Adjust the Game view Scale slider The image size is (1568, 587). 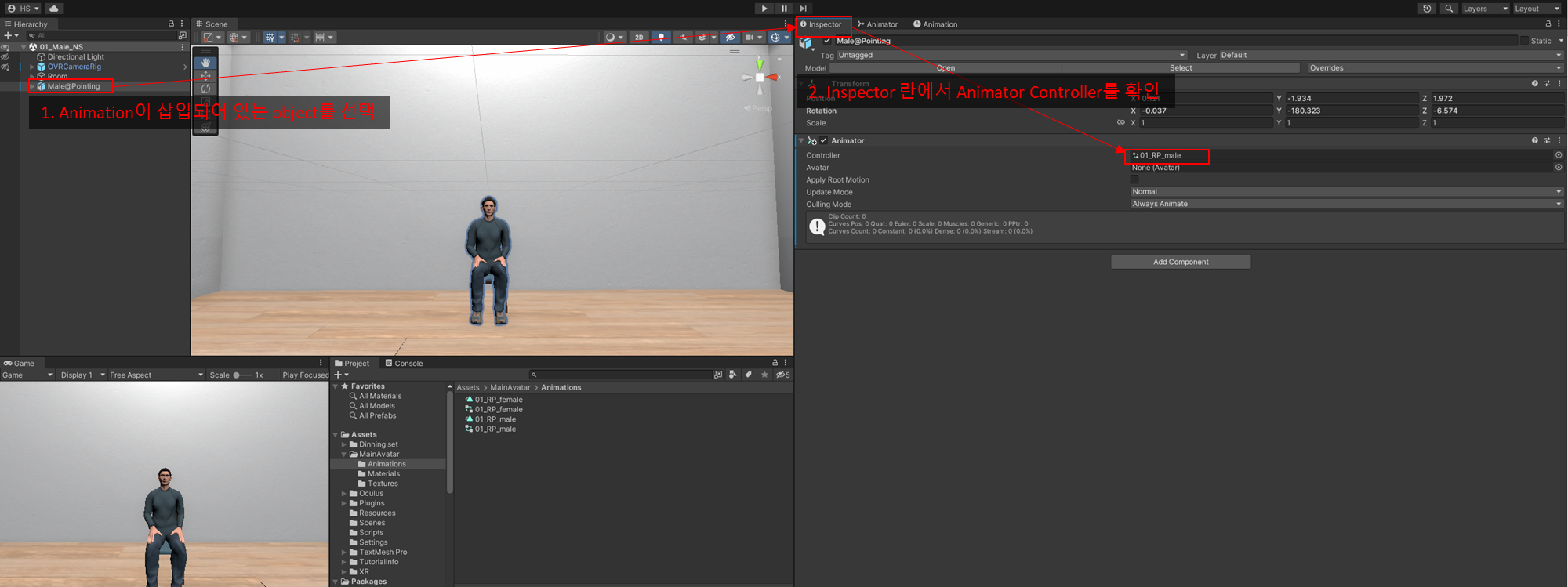point(242,375)
